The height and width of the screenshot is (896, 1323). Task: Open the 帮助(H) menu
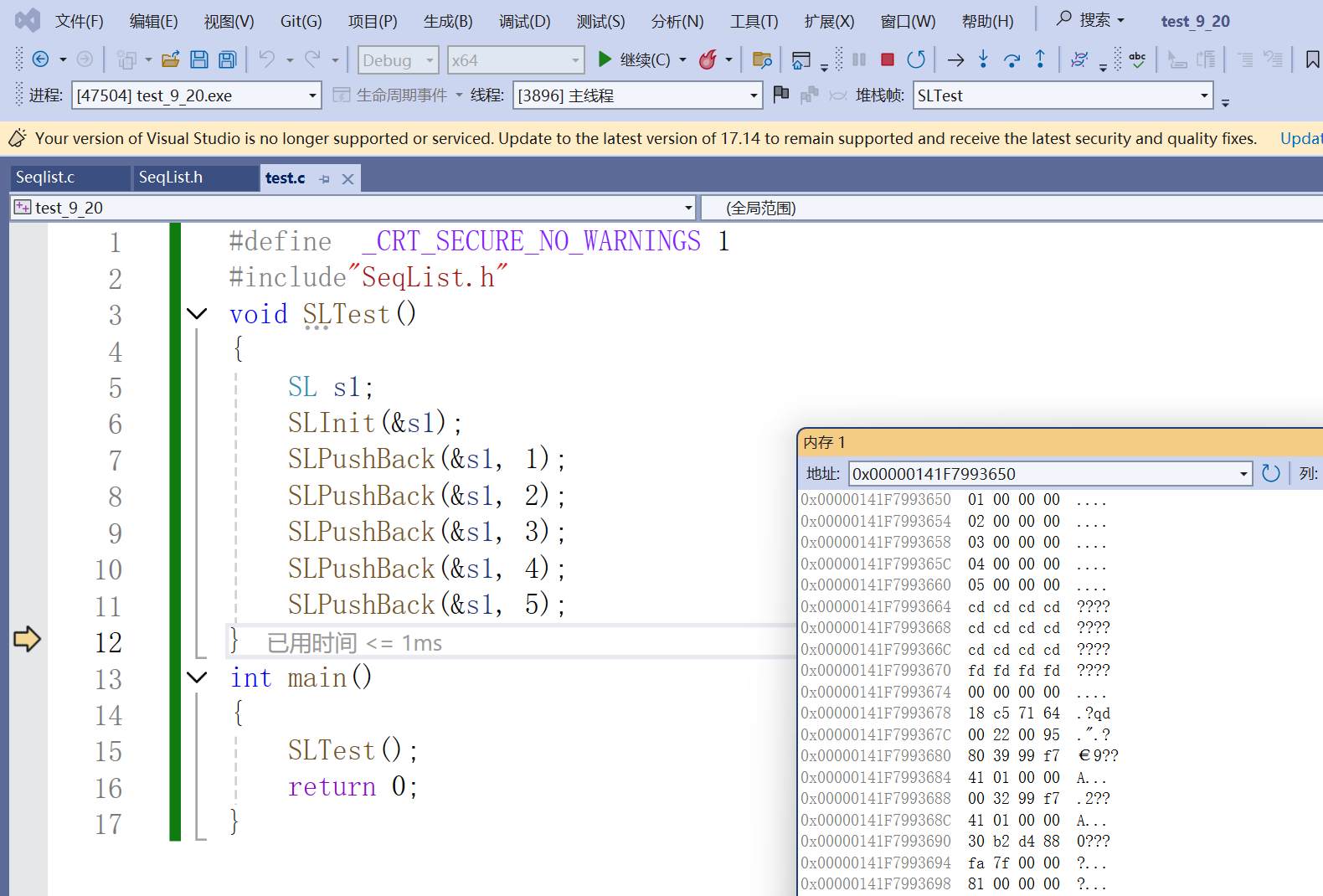pos(987,21)
